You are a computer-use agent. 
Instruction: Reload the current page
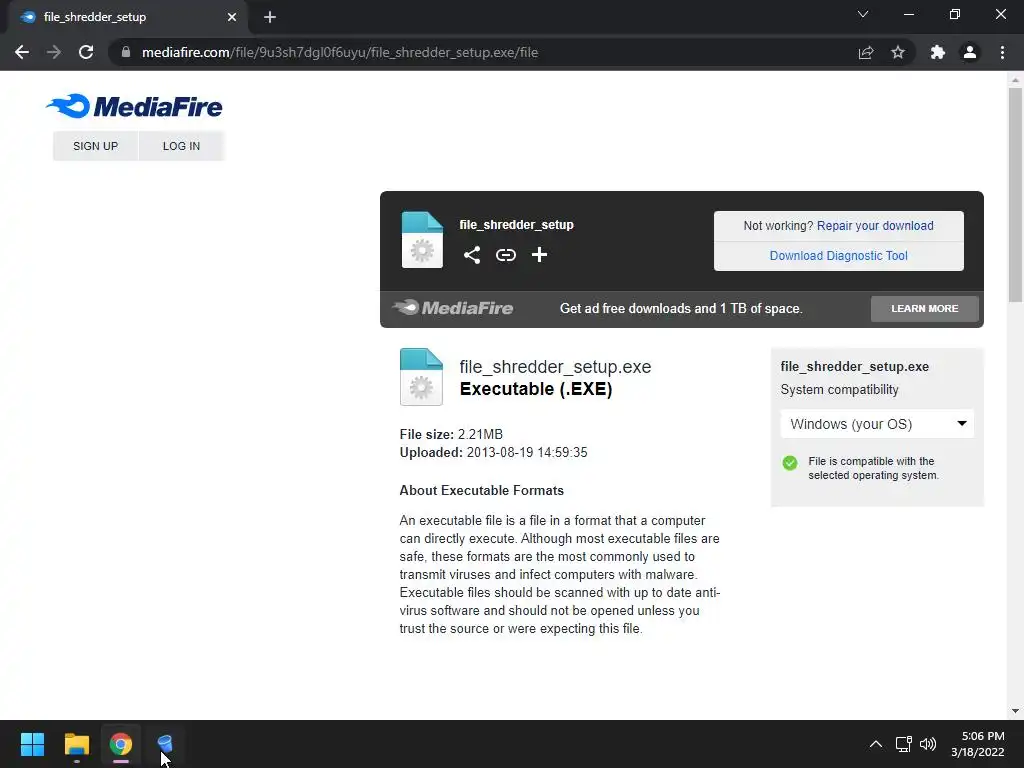(x=86, y=52)
